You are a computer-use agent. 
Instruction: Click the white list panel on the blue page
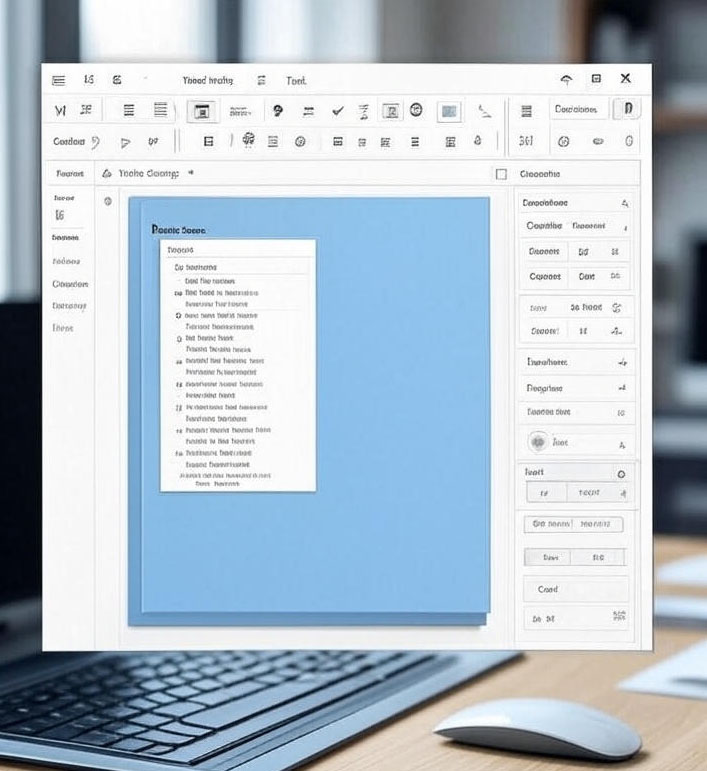tap(238, 365)
